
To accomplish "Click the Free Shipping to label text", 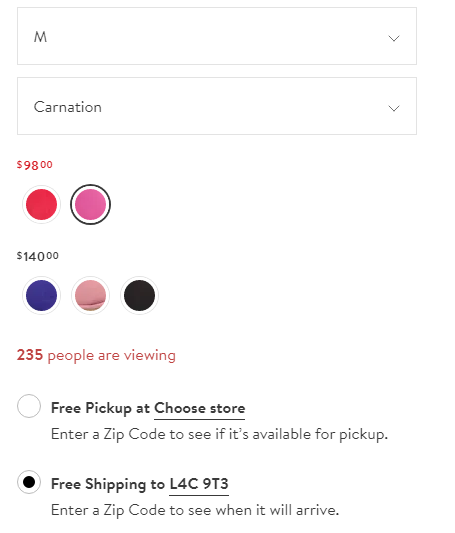I will pos(108,484).
